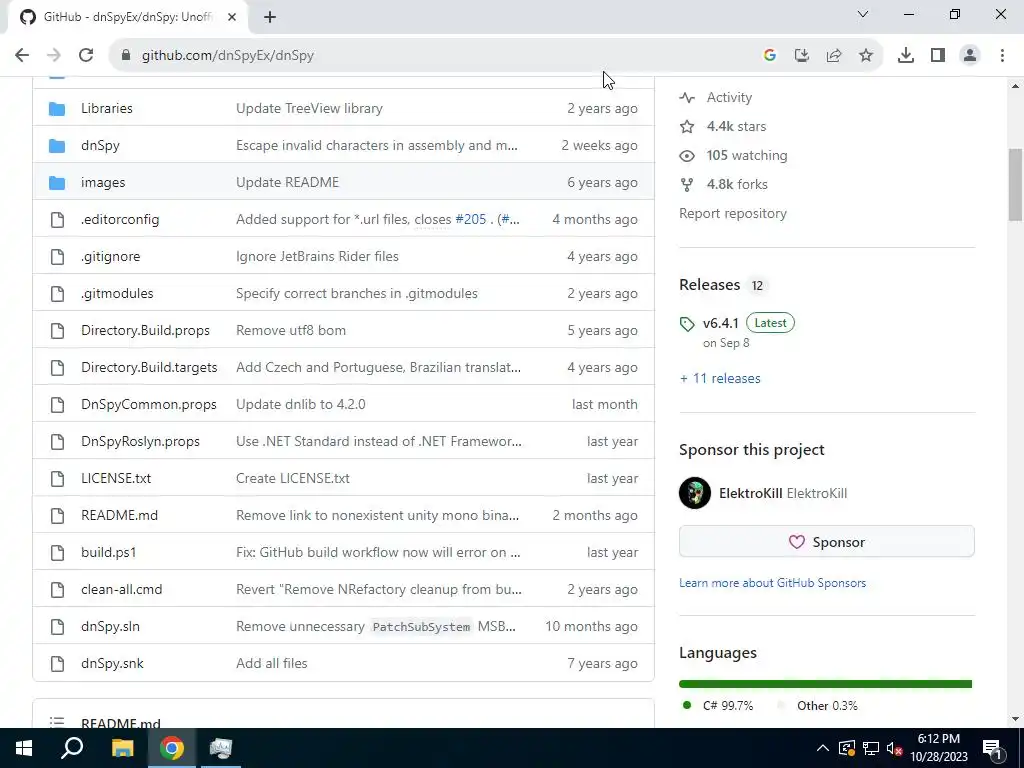Click the green C# language bar
The height and width of the screenshot is (768, 1024).
point(825,684)
